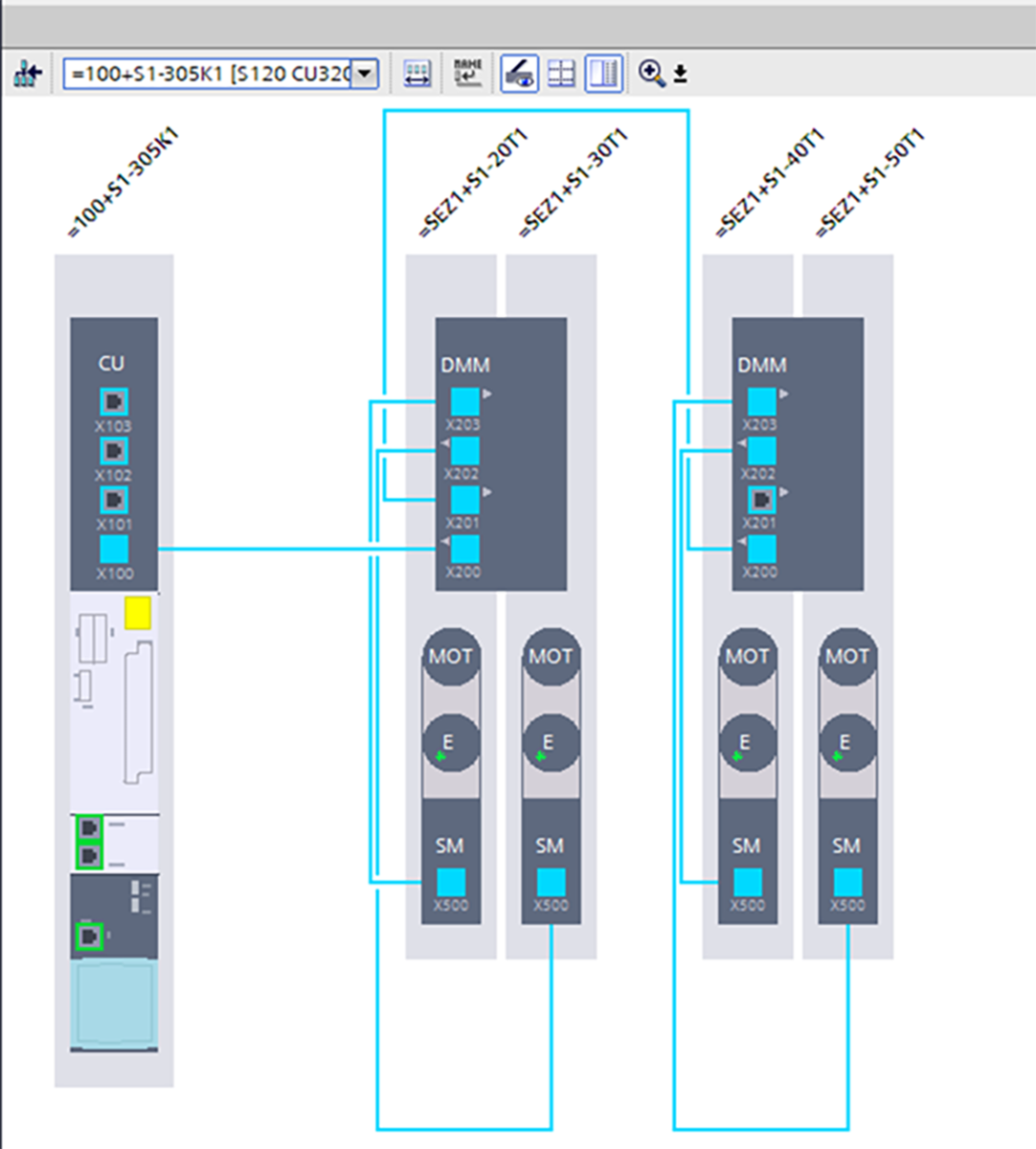This screenshot has height=1149, width=1036.
Task: Click the light blue memory card slot
Action: [115, 1003]
